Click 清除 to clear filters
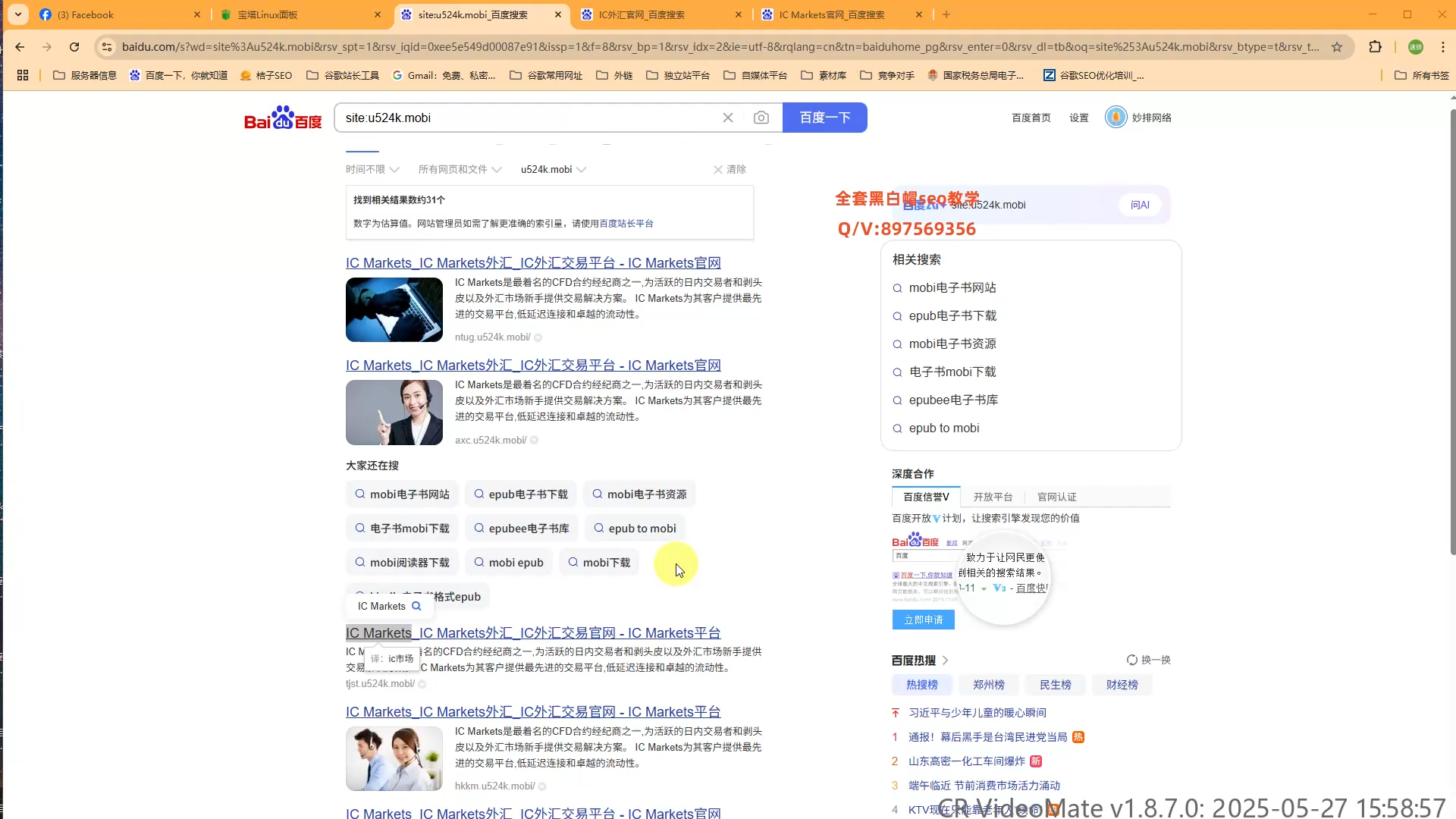This screenshot has height=819, width=1456. (730, 169)
